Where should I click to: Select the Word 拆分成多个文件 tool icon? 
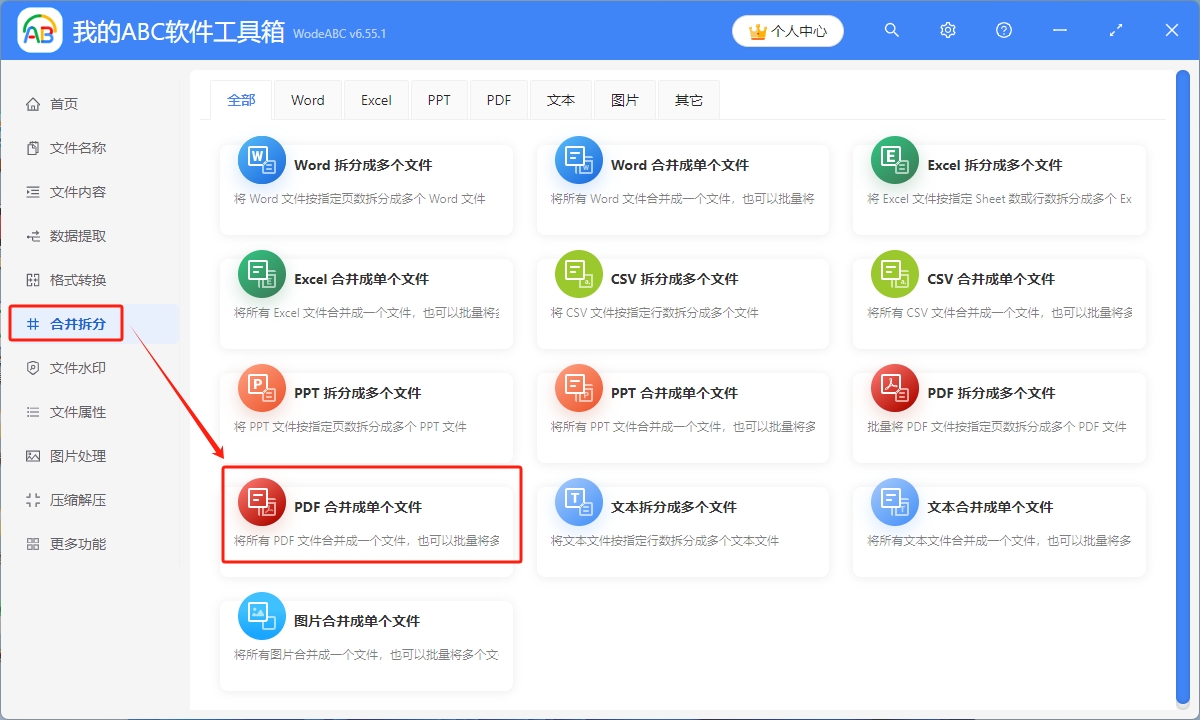(261, 160)
